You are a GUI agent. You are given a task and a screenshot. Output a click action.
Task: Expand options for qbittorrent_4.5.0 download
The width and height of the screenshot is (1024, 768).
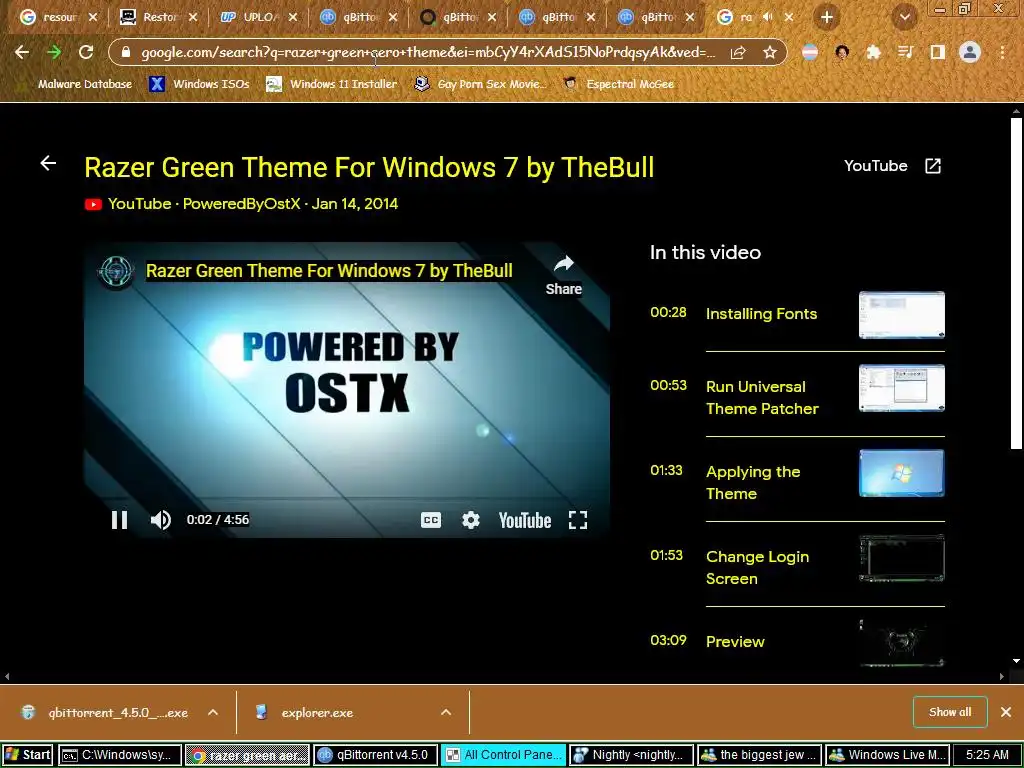pyautogui.click(x=213, y=712)
